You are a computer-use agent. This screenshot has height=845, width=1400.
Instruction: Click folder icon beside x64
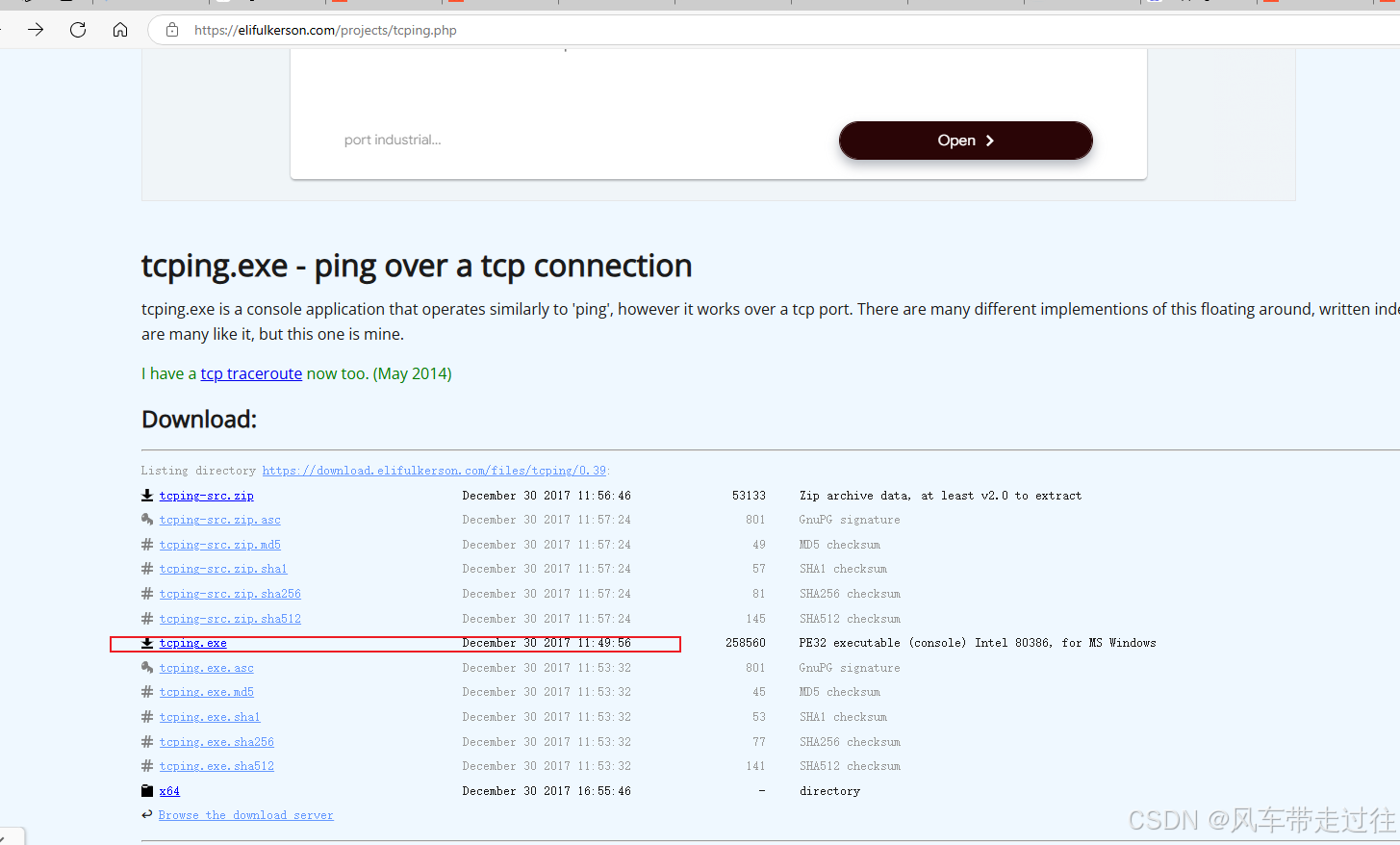click(147, 791)
